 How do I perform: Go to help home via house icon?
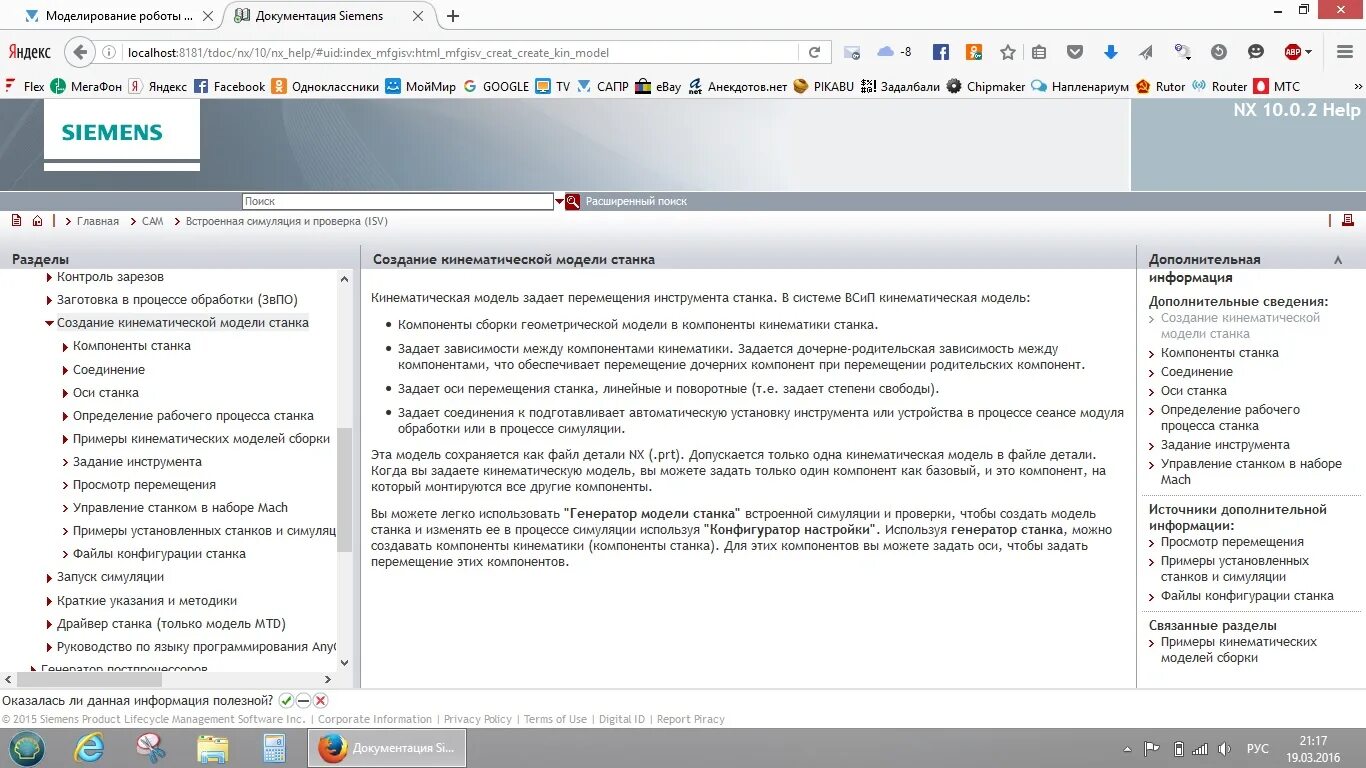point(38,221)
